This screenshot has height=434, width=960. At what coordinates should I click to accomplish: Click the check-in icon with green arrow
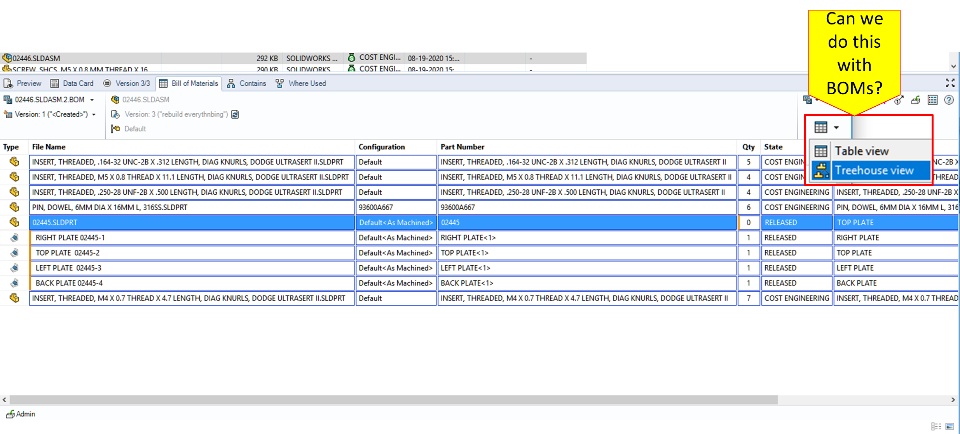tap(916, 100)
